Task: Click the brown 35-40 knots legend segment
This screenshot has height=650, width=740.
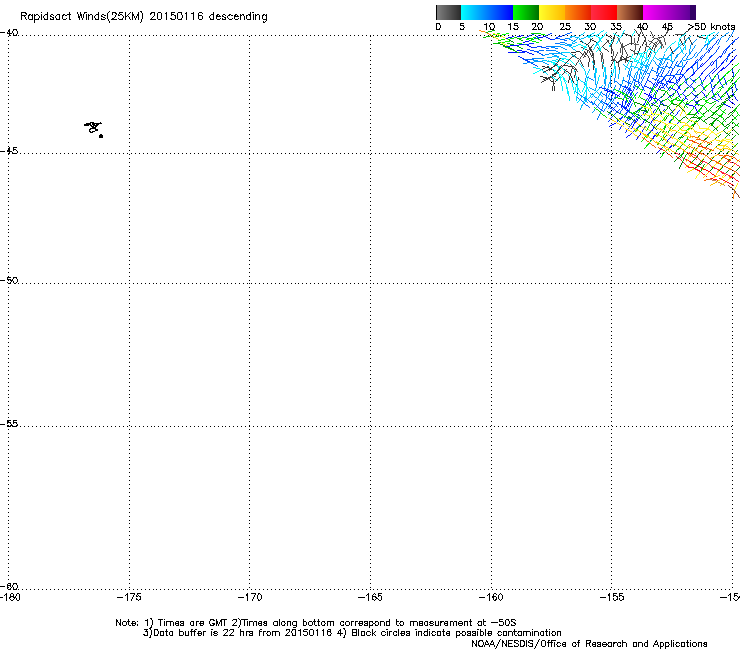Action: point(630,12)
